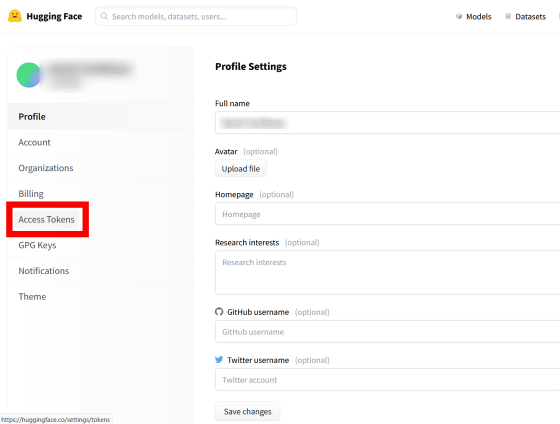Open the Organizations section

tap(101, 168)
